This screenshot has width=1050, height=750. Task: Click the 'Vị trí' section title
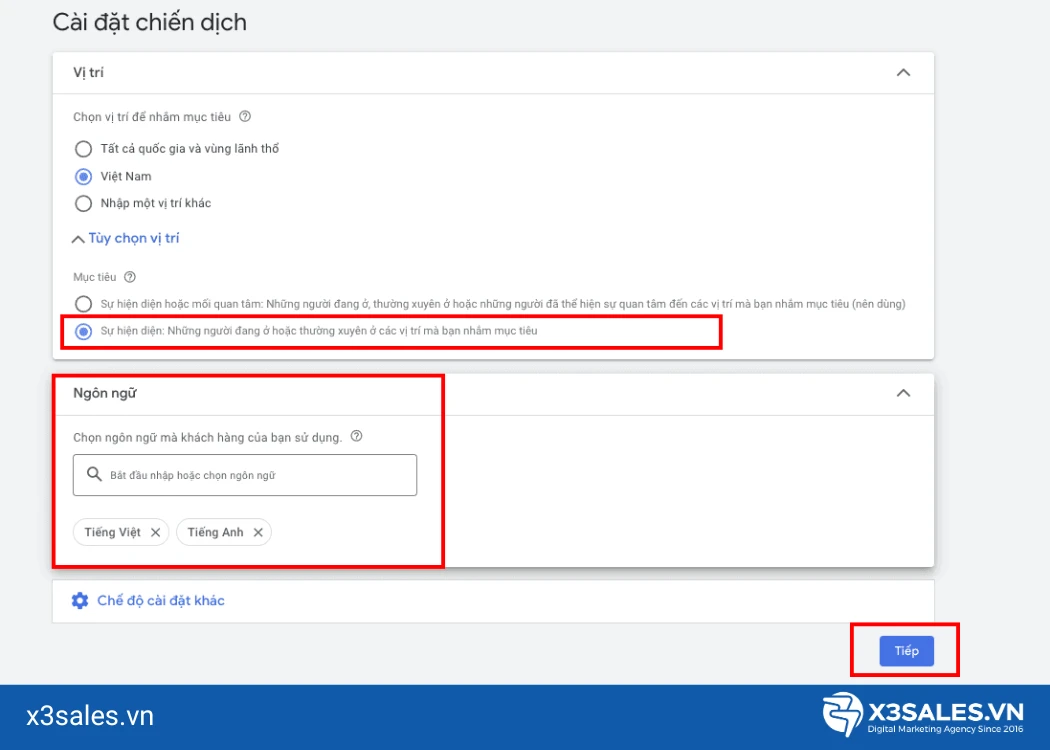point(88,72)
